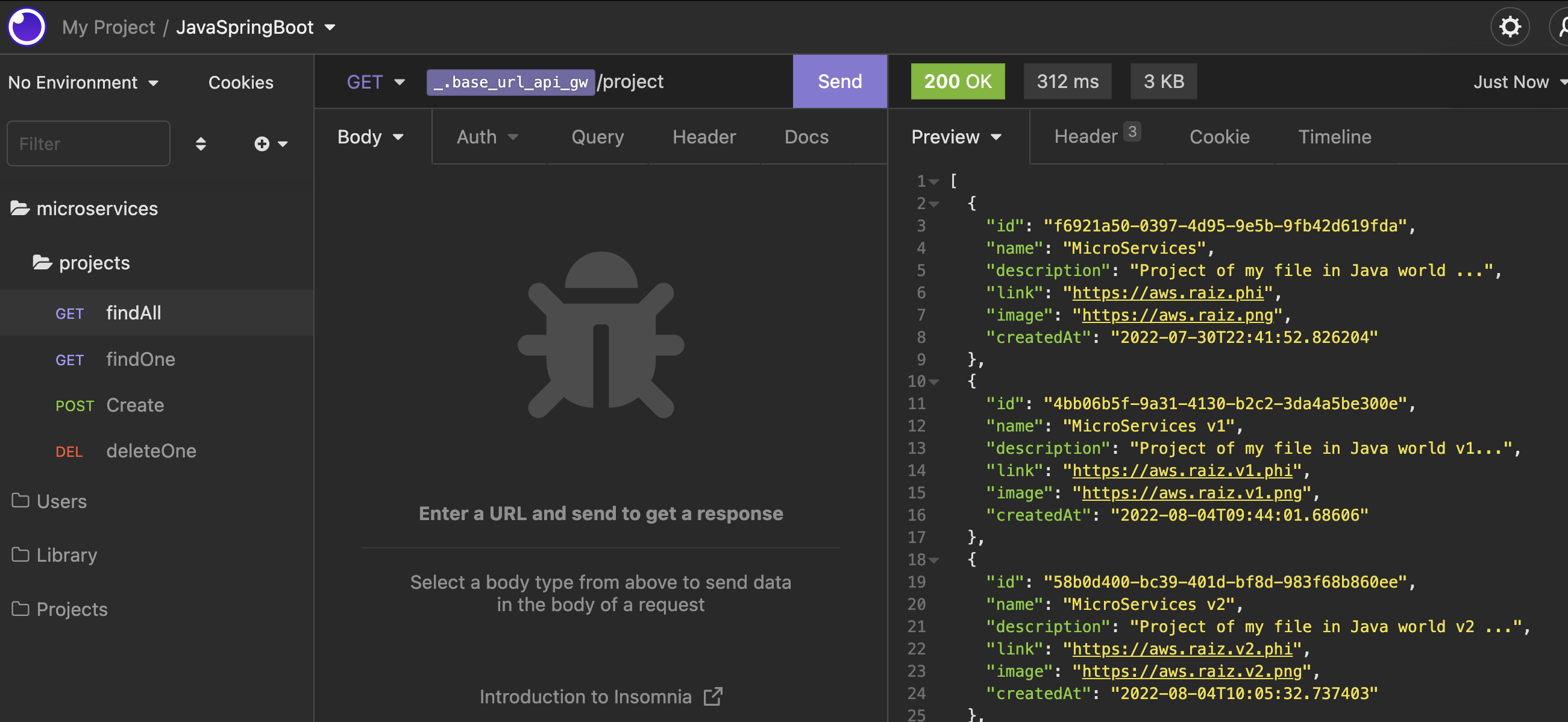Viewport: 1568px width, 722px height.
Task: Switch to the Docs tab
Action: [x=806, y=137]
